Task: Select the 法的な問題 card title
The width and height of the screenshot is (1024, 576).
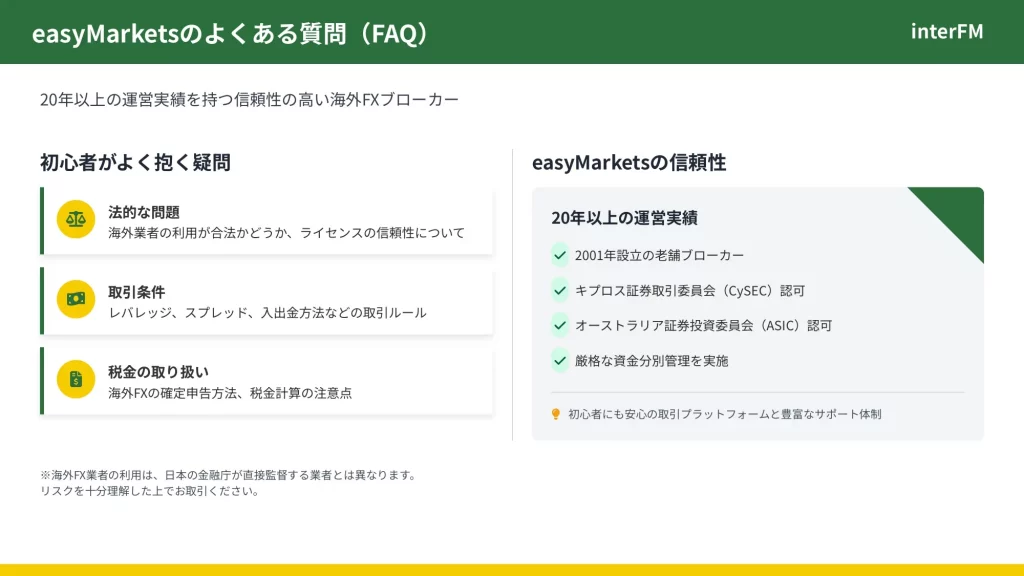Action: 144,212
